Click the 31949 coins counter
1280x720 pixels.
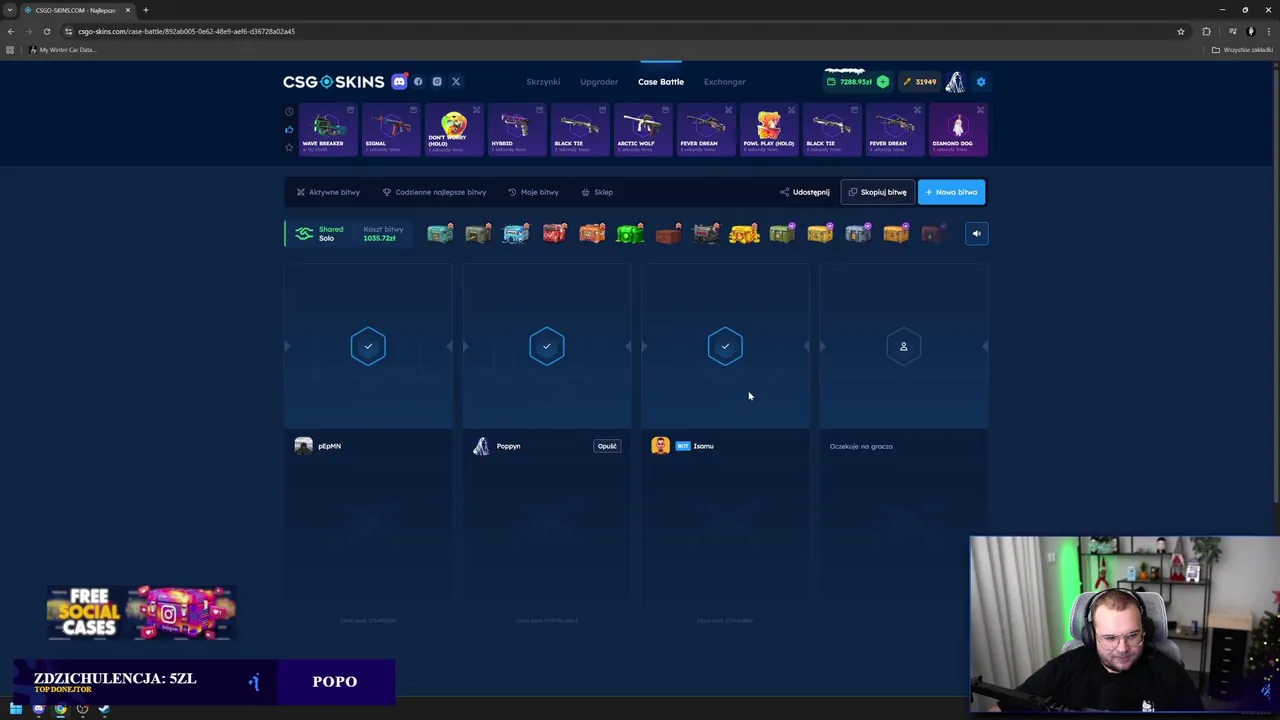tap(919, 82)
